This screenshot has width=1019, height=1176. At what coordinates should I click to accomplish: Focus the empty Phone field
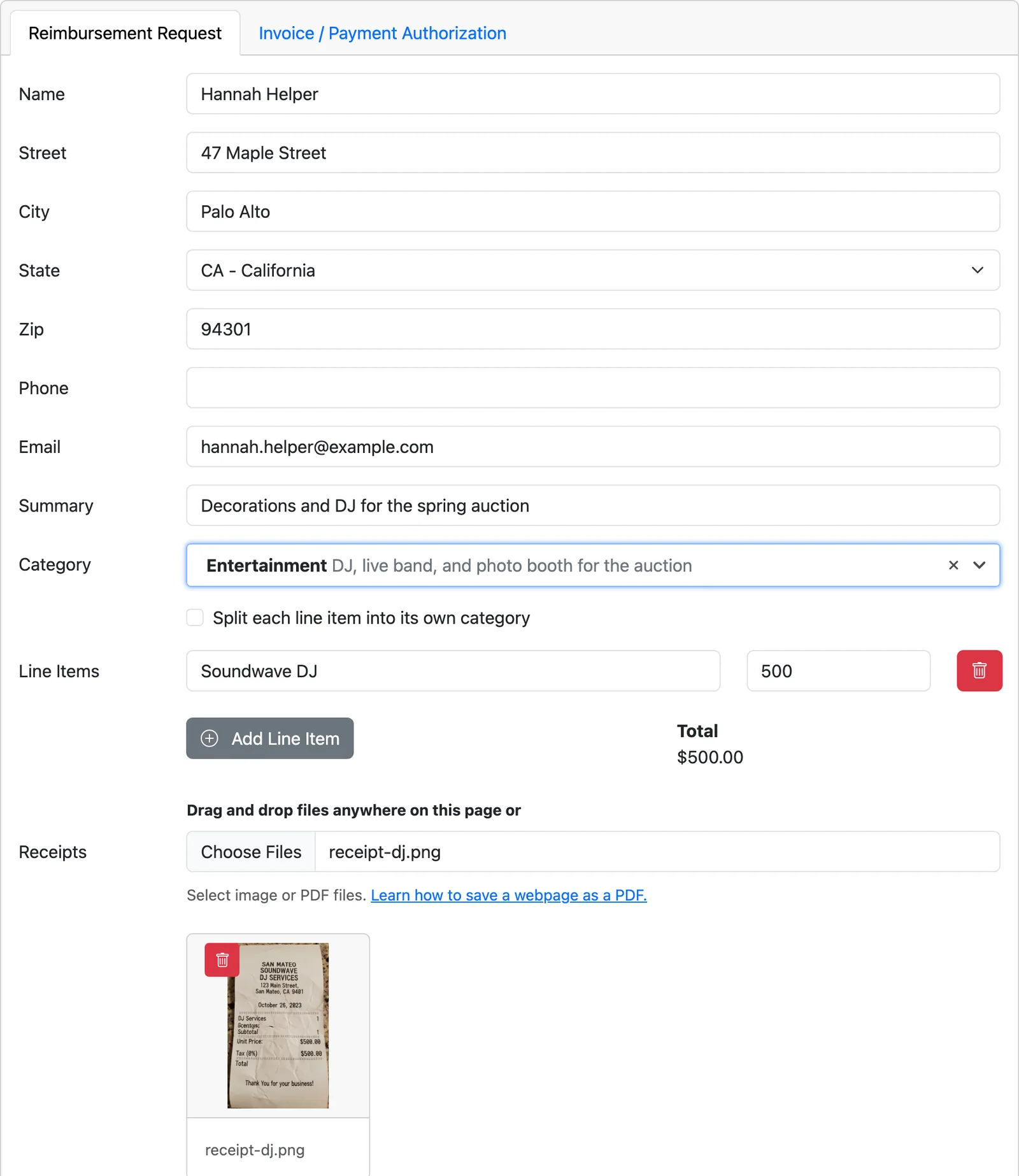[593, 388]
